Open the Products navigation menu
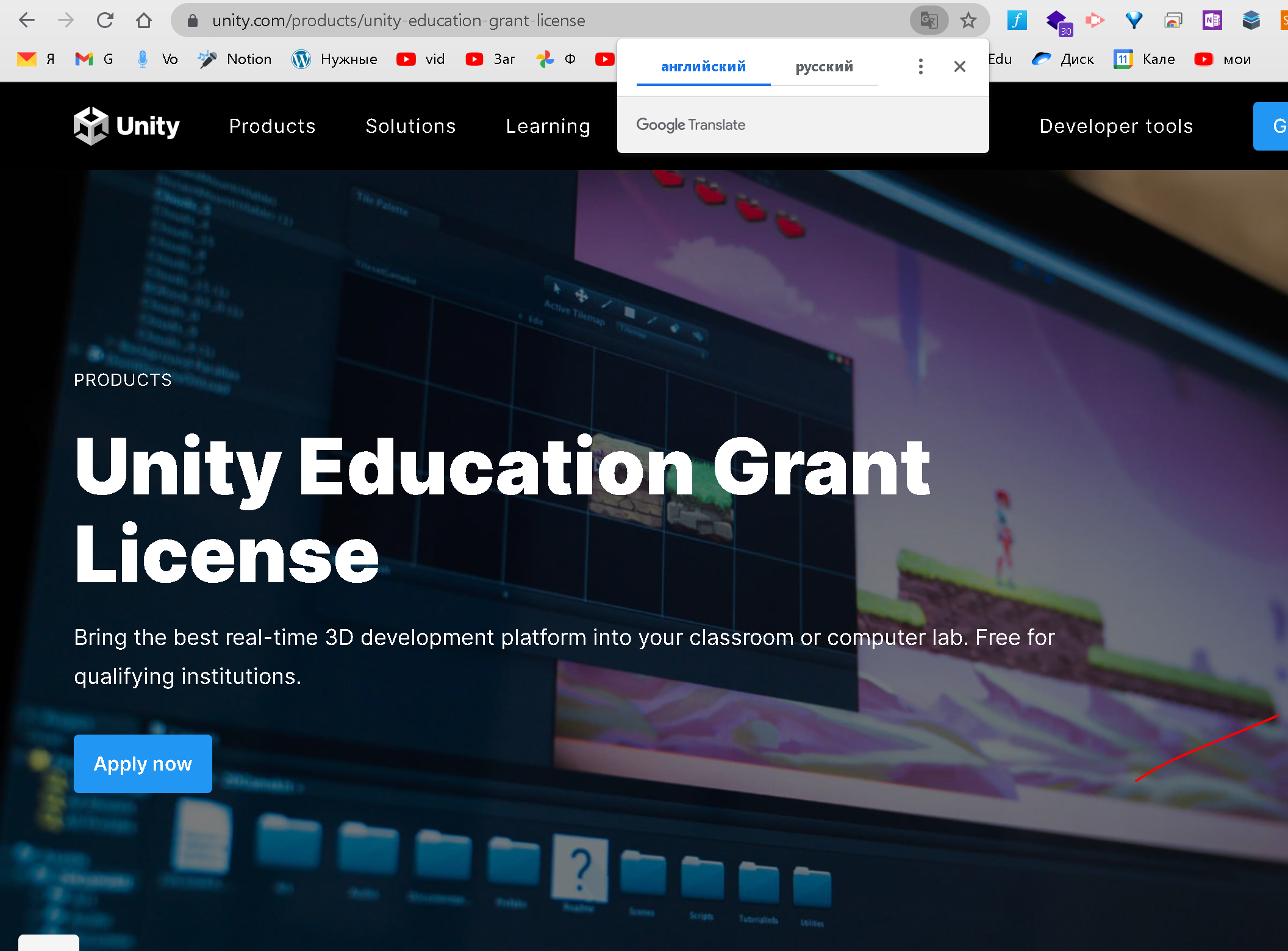The image size is (1288, 951). click(x=272, y=126)
